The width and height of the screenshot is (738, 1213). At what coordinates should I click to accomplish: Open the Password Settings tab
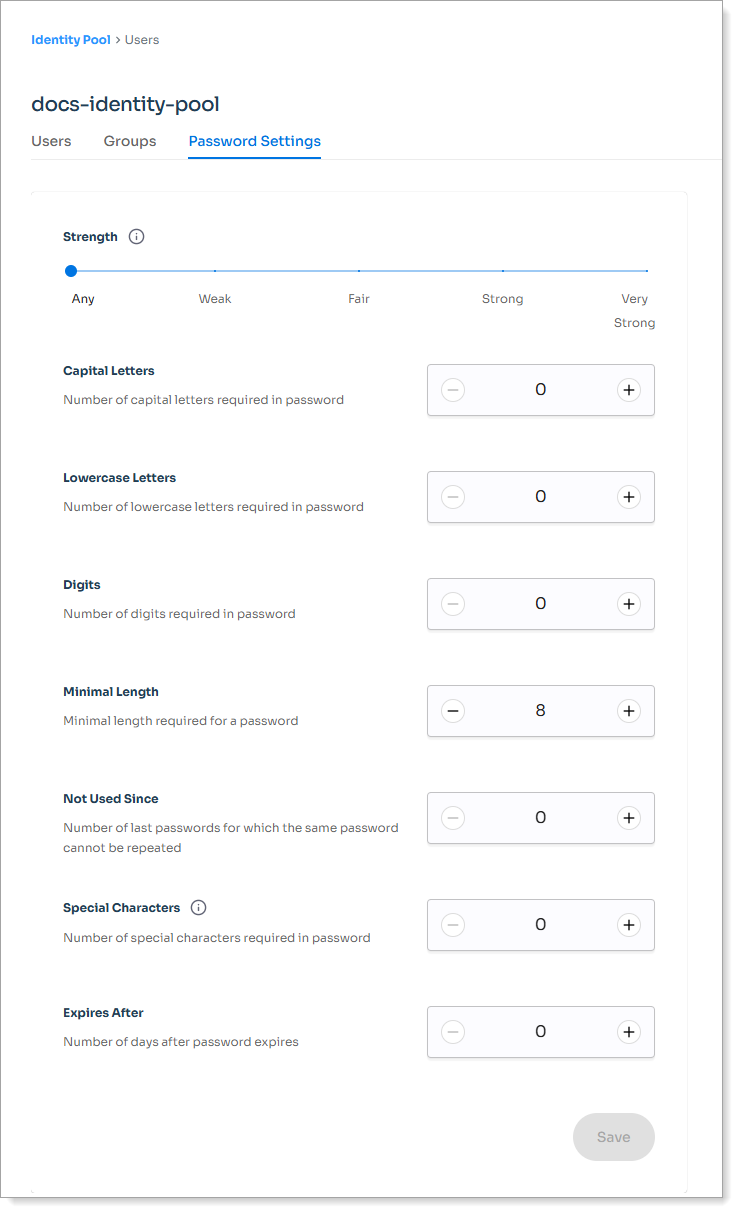tap(254, 141)
